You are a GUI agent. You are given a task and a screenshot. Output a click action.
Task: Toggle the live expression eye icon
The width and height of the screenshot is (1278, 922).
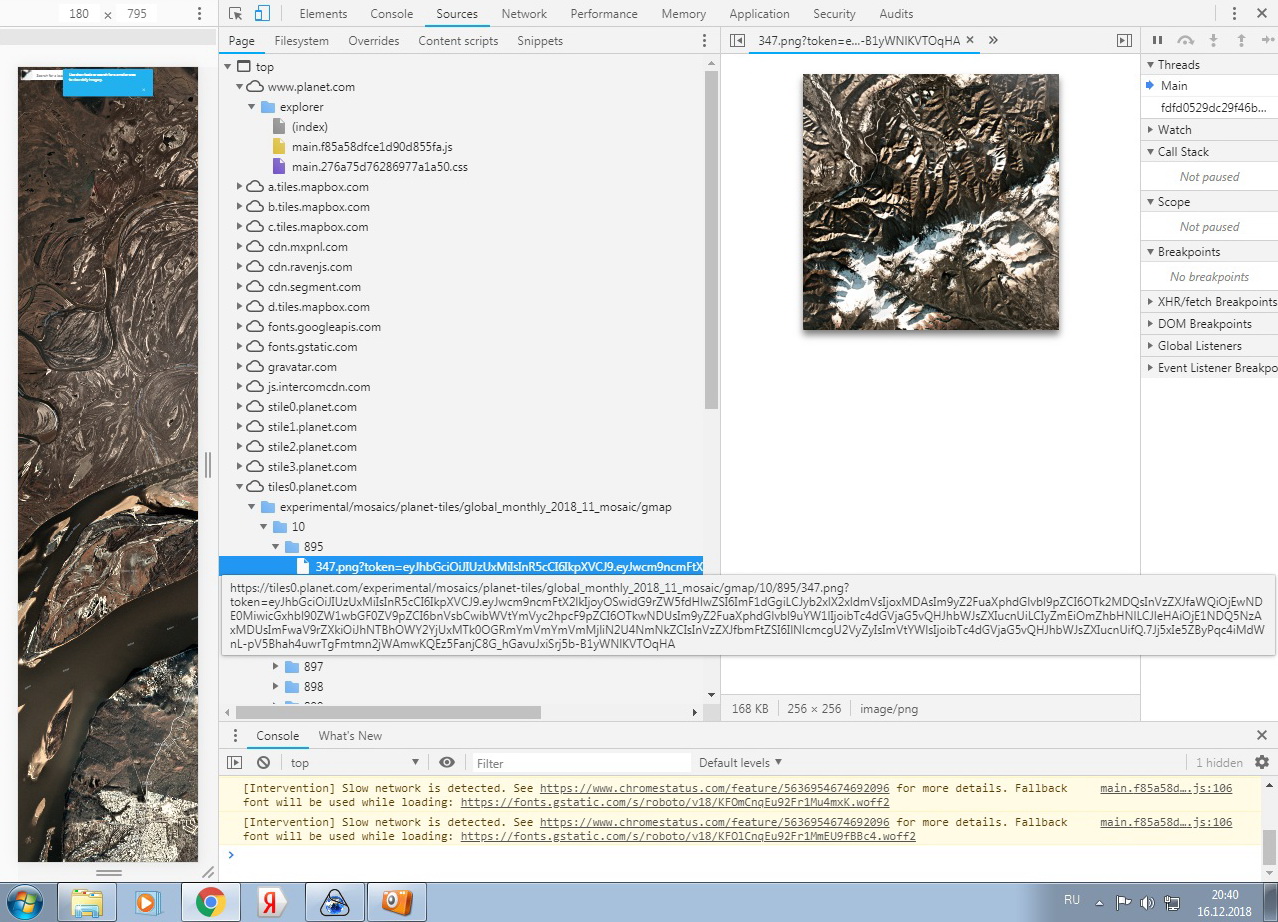pyautogui.click(x=447, y=763)
